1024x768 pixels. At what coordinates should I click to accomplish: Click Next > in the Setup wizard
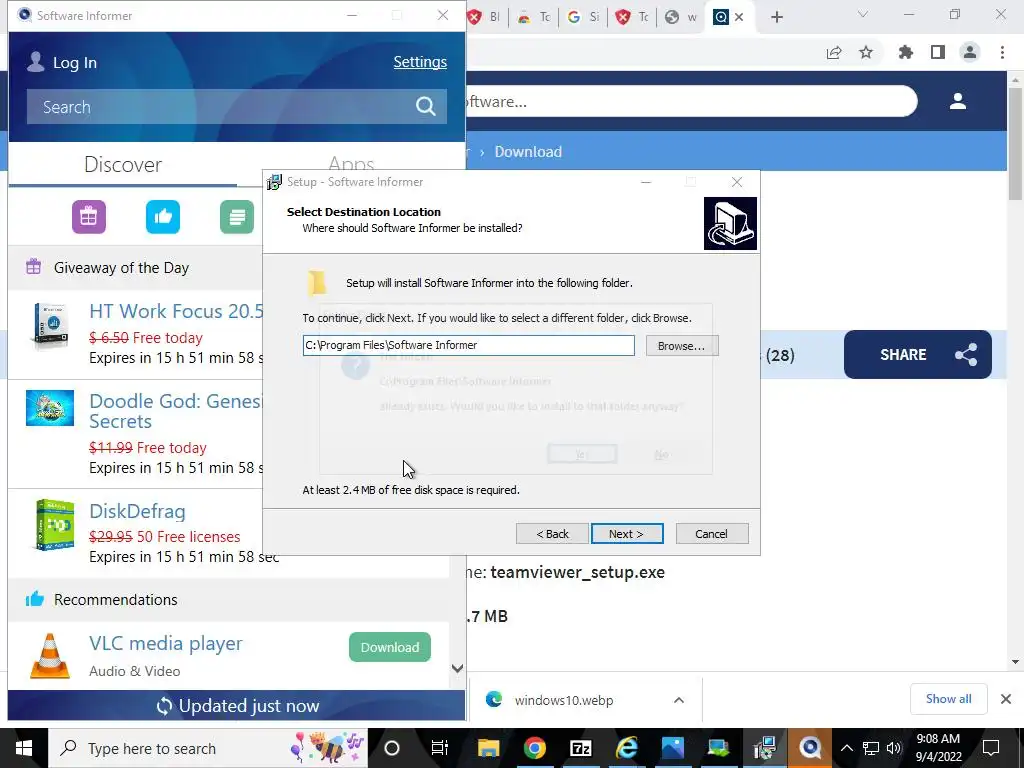pos(627,534)
